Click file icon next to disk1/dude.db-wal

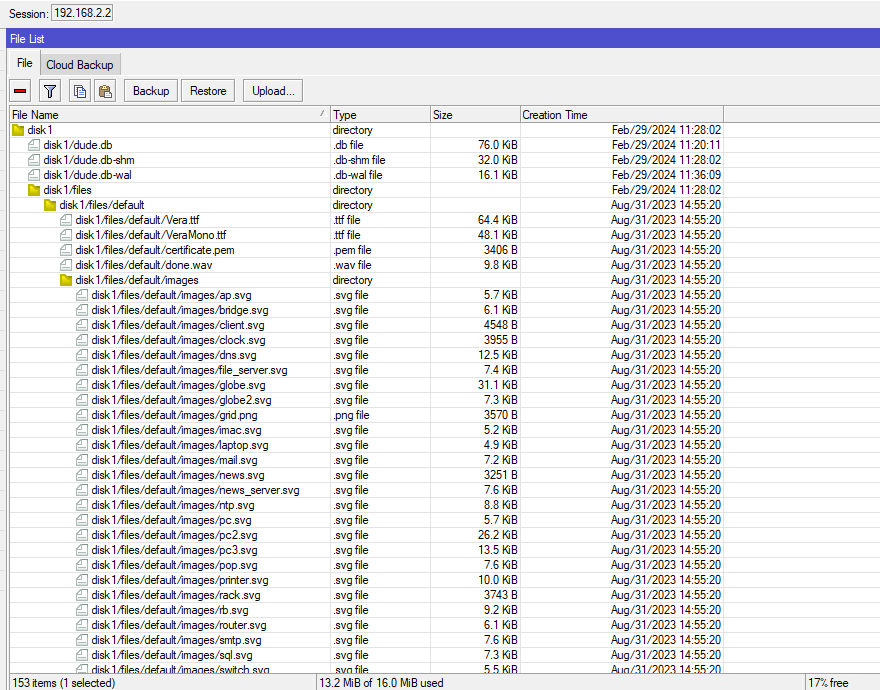click(34, 175)
